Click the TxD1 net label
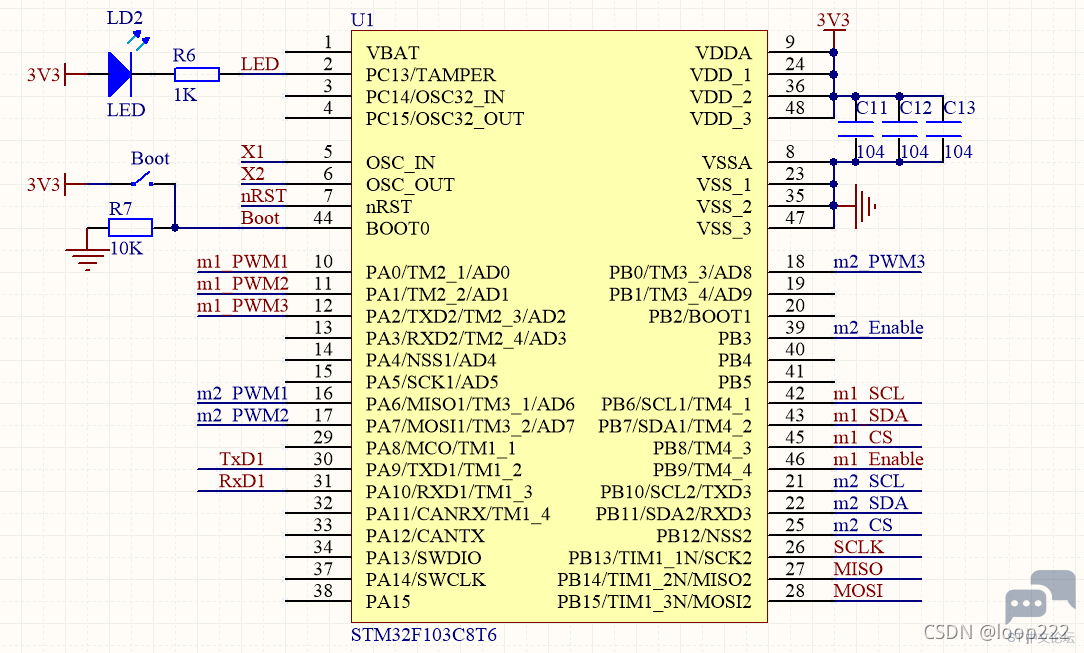Screen dimensions: 1084x653 [241, 459]
